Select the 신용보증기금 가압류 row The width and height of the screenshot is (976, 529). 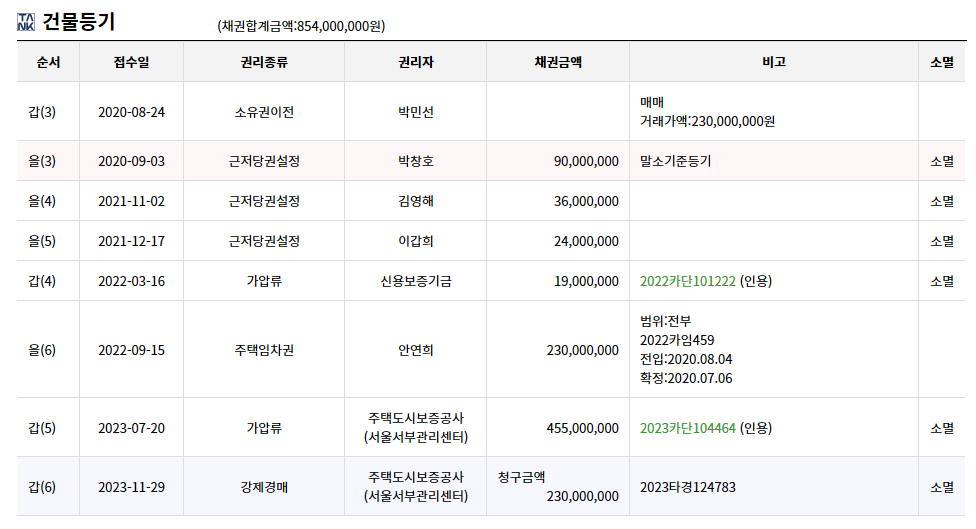click(x=491, y=281)
